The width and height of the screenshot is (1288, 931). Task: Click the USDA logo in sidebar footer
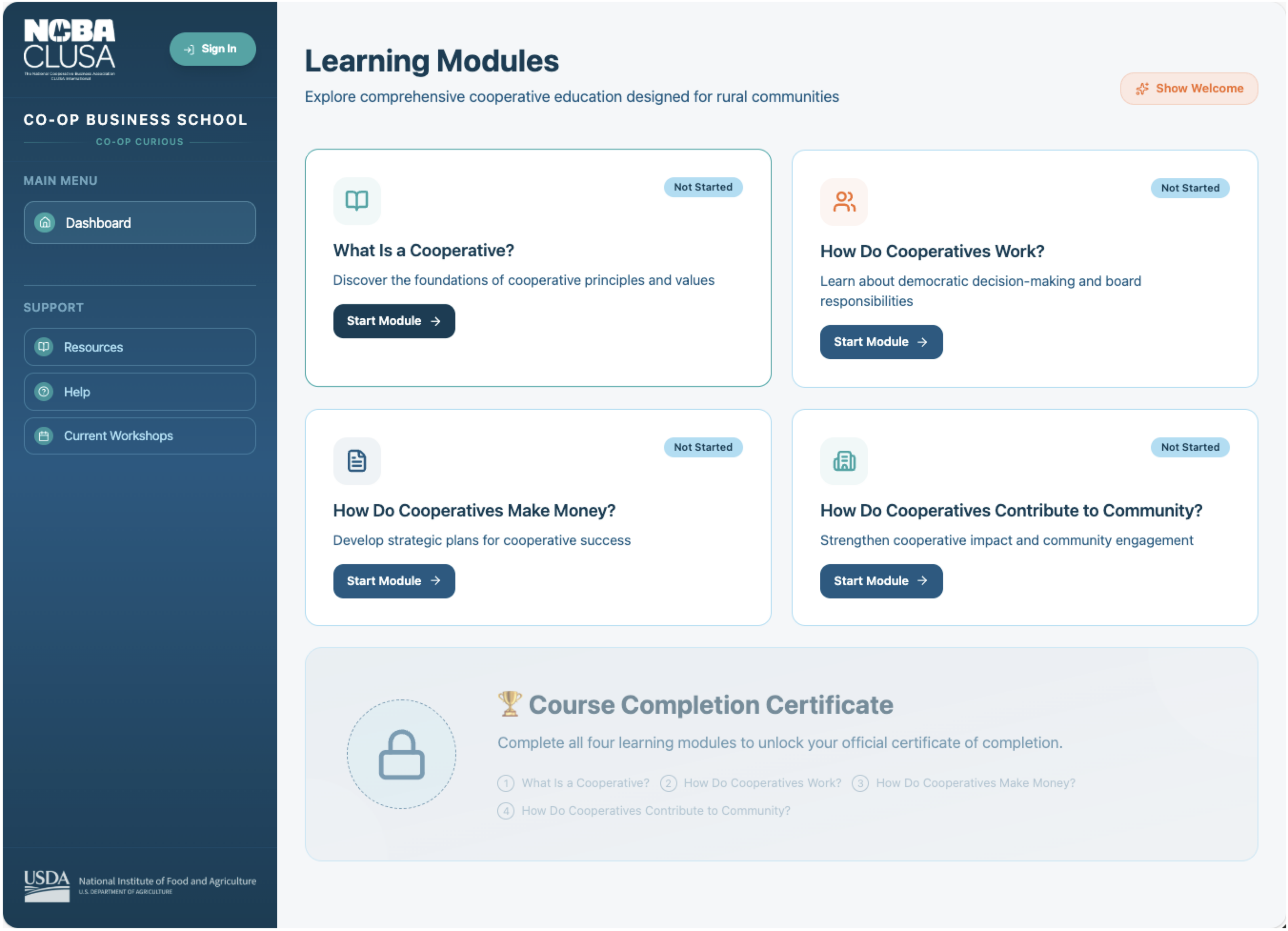click(47, 886)
